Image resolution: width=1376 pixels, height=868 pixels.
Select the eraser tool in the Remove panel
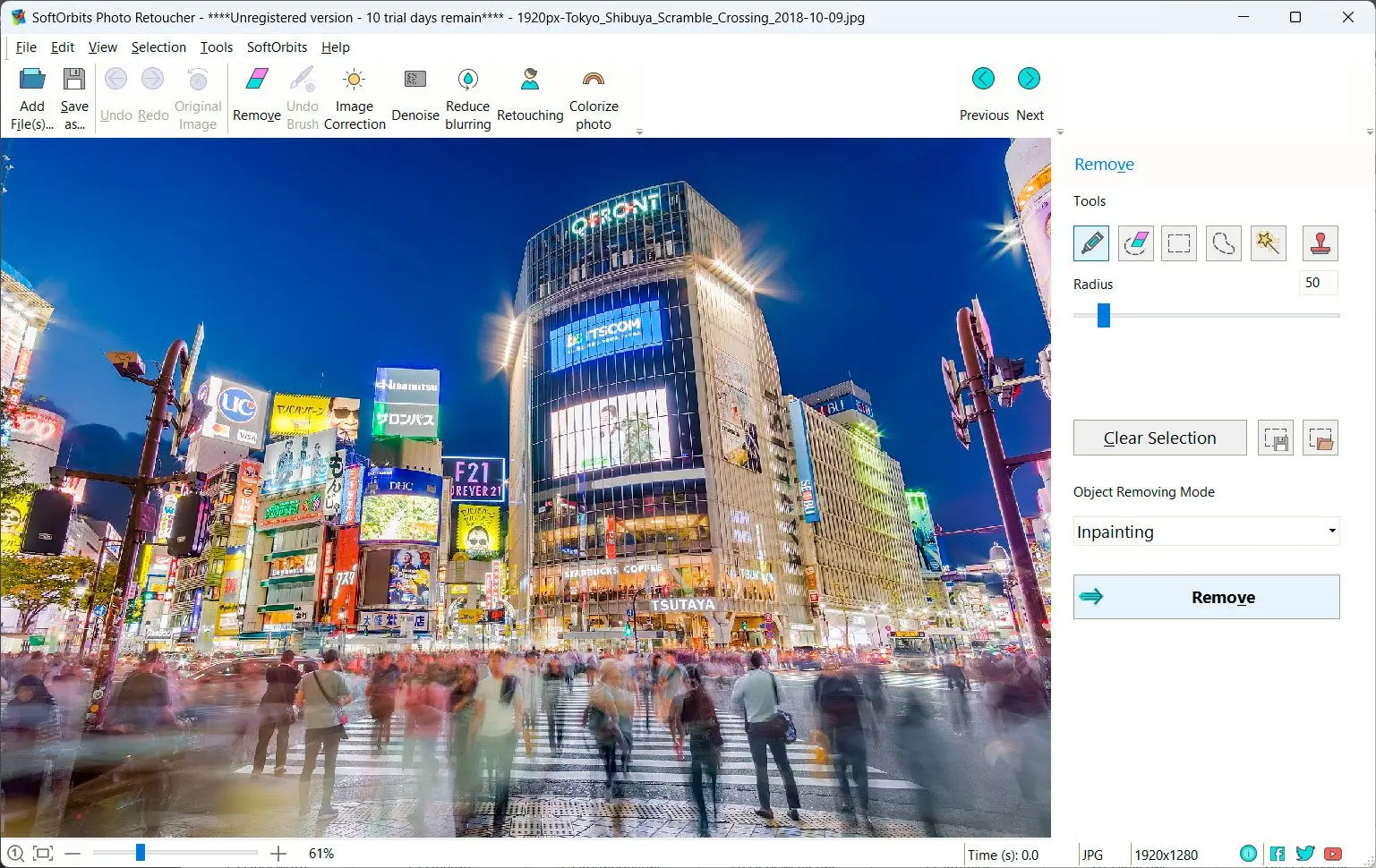(1135, 243)
